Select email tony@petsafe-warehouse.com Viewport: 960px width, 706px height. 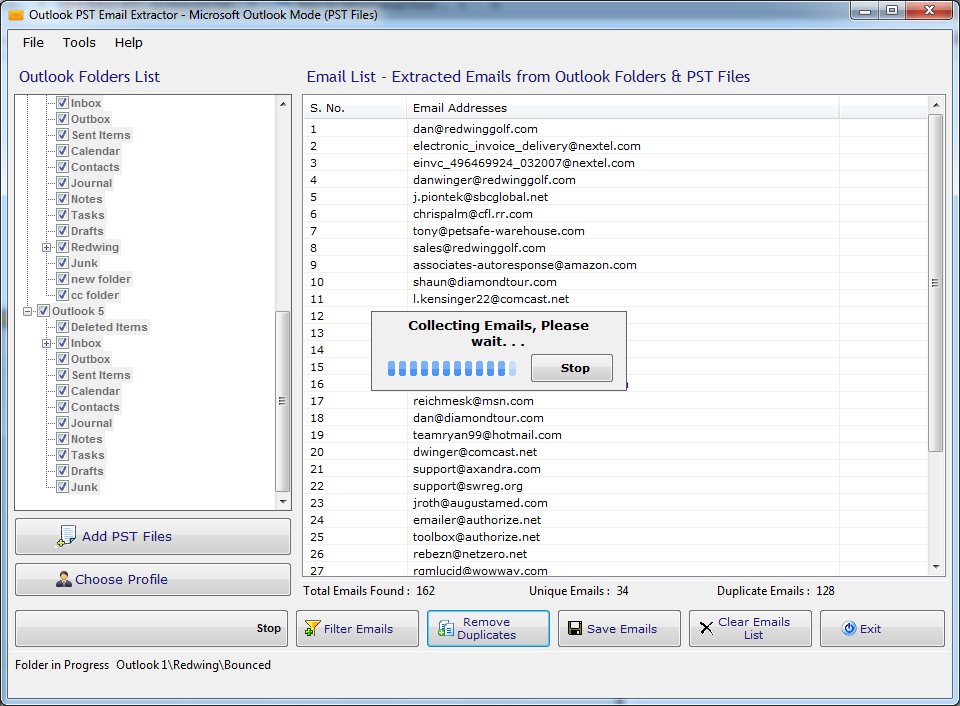click(x=498, y=231)
